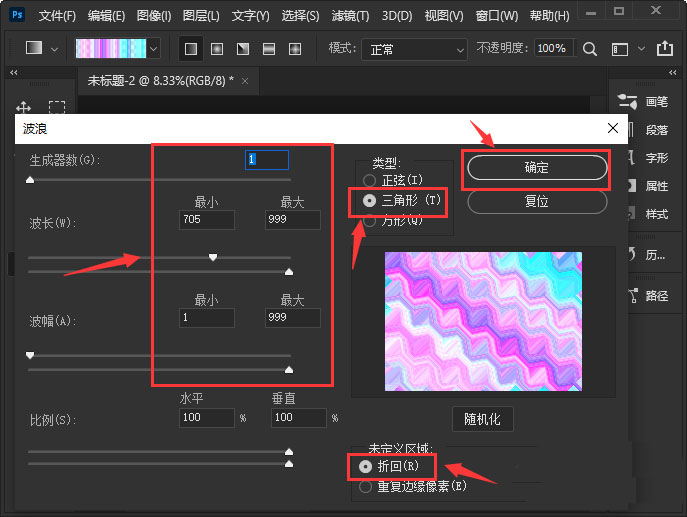Click the 波幅 minimum slider handle
The image size is (687, 517).
pos(30,355)
